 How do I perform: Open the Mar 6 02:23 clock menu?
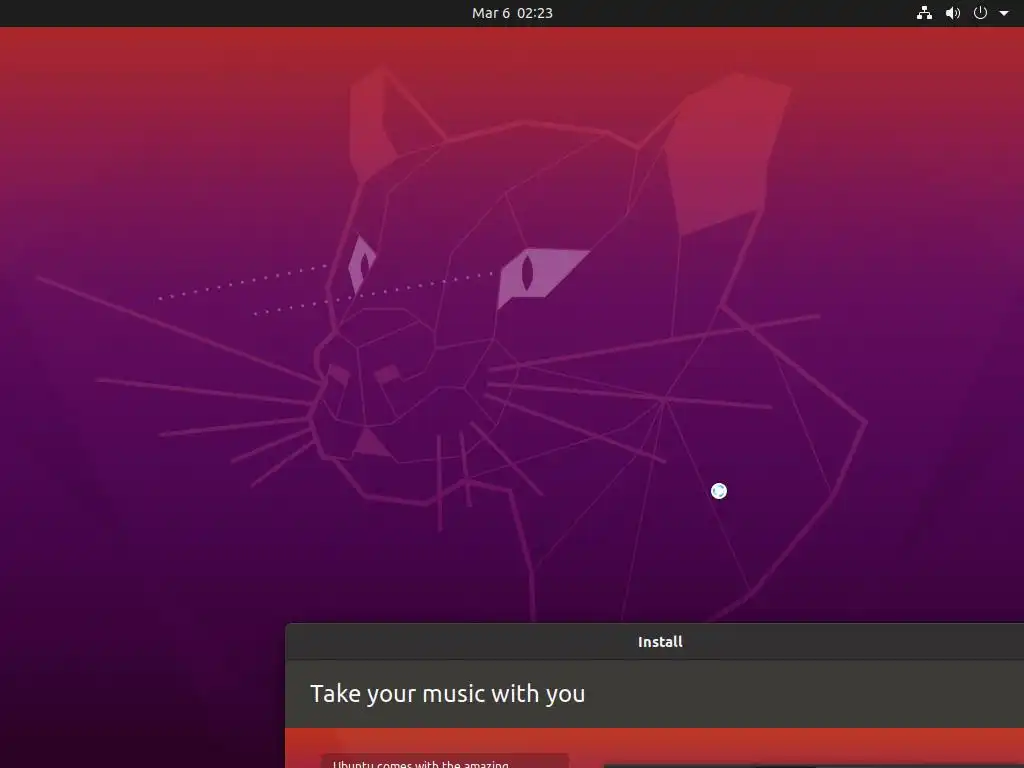(512, 13)
